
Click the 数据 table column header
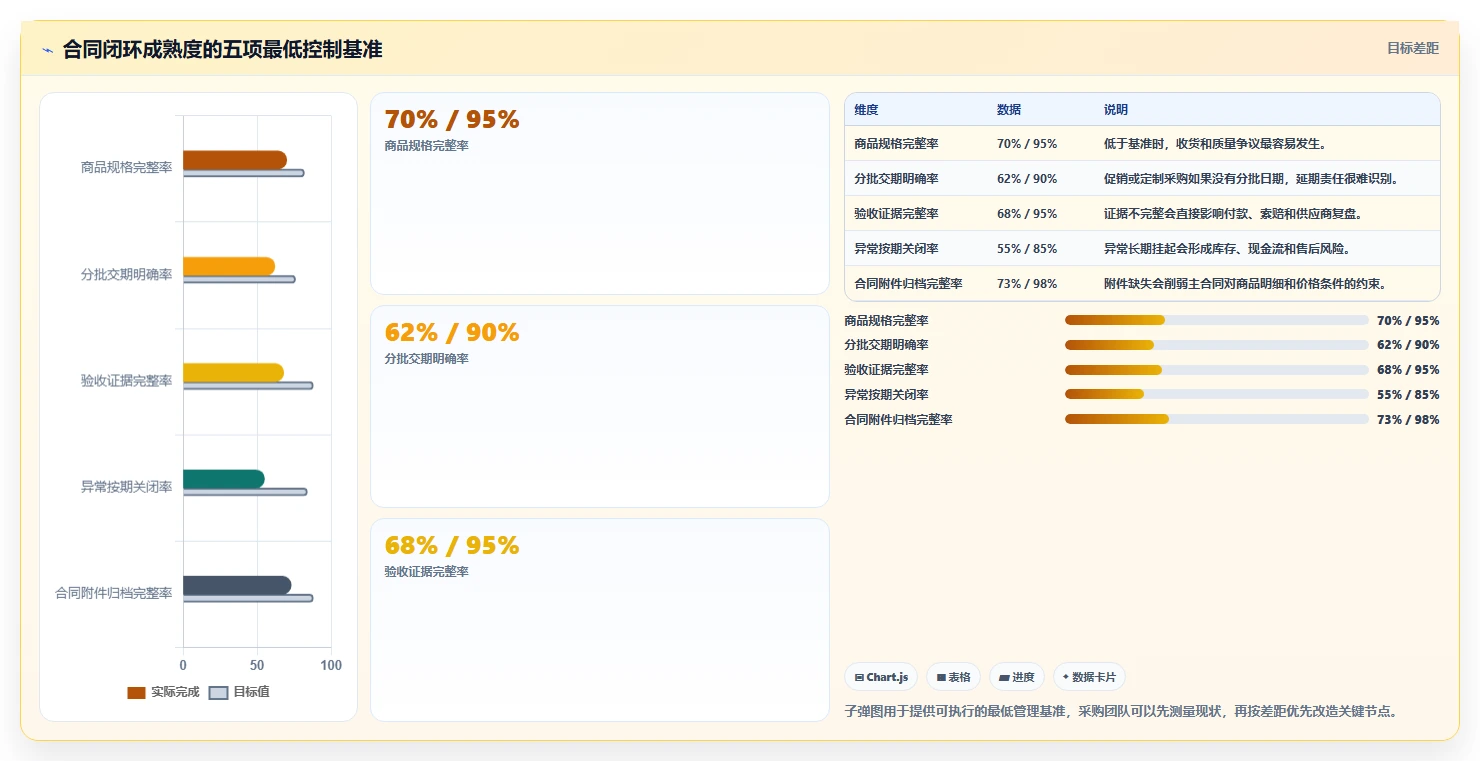point(1009,110)
